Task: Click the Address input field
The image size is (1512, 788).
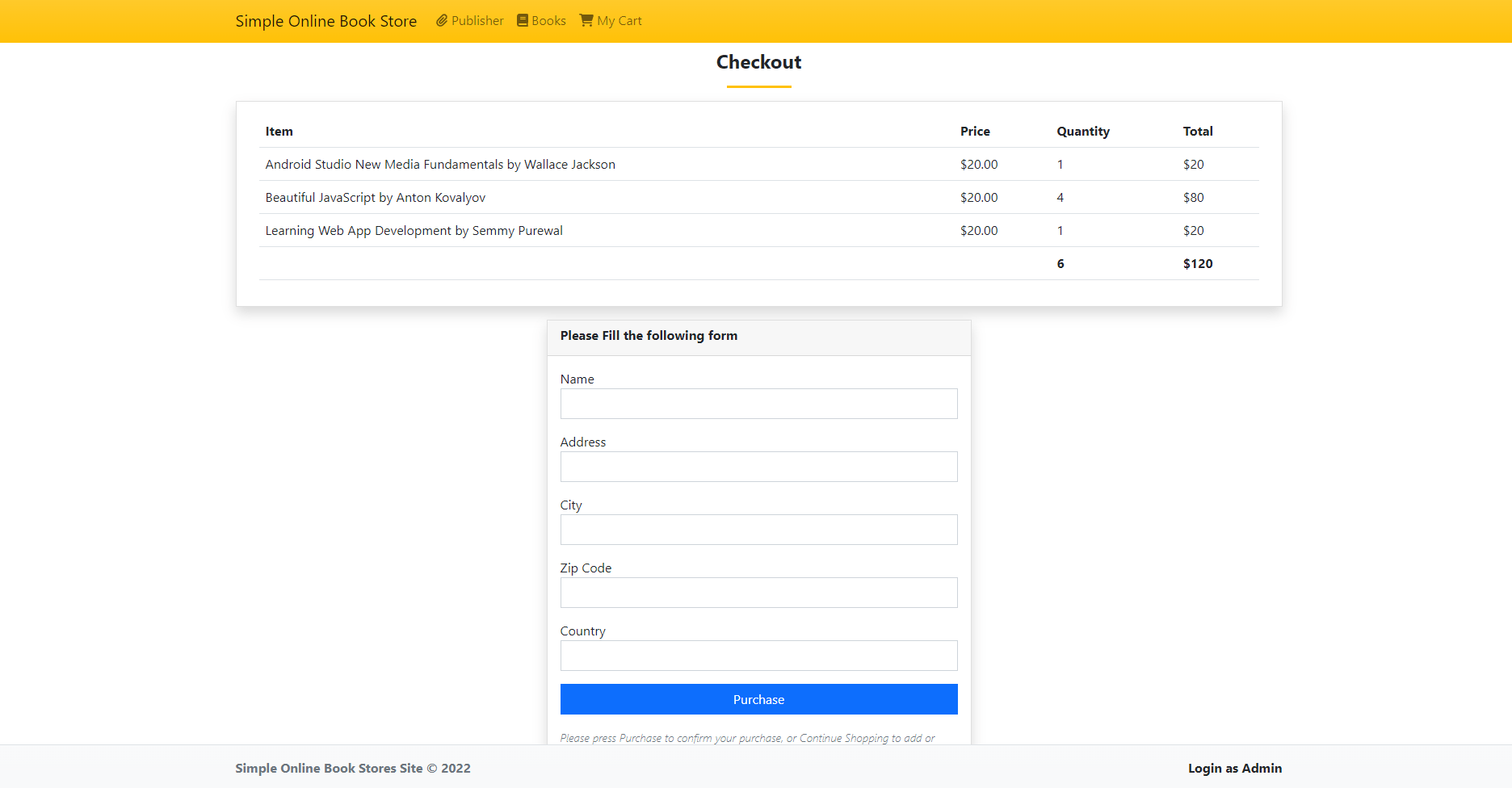Action: pyautogui.click(x=758, y=467)
